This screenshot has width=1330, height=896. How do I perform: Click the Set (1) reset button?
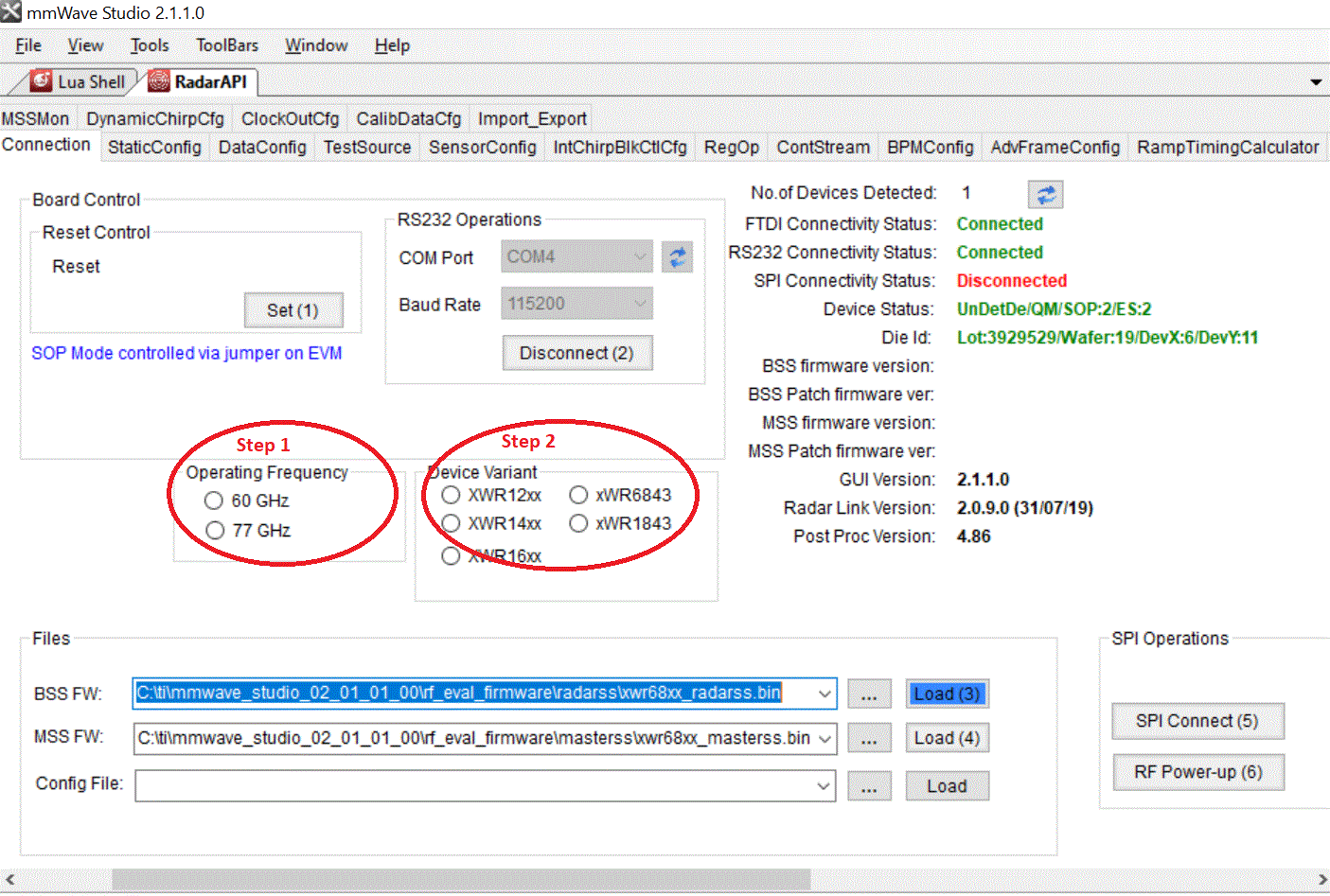point(293,310)
